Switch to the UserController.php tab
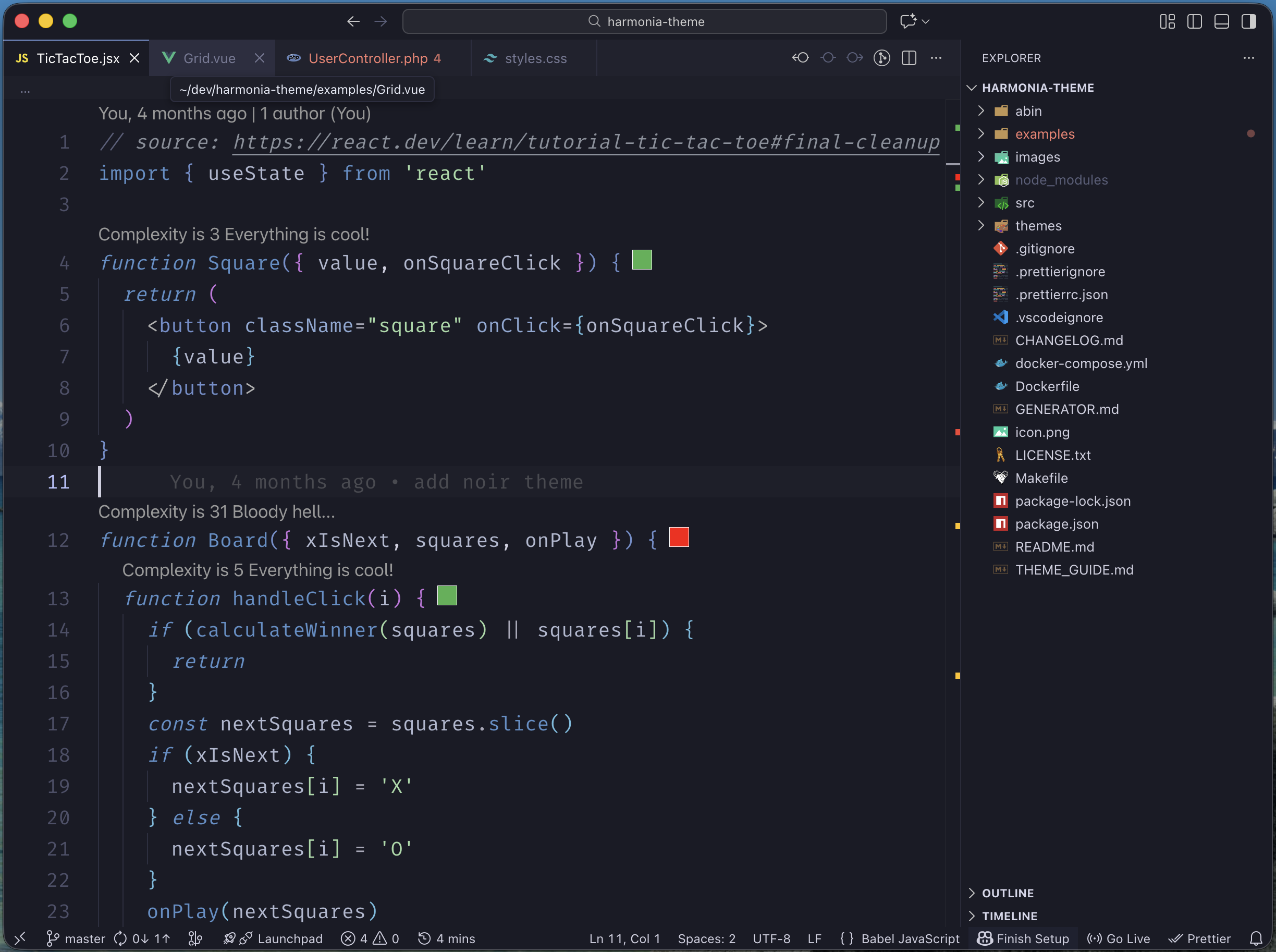 (x=369, y=58)
